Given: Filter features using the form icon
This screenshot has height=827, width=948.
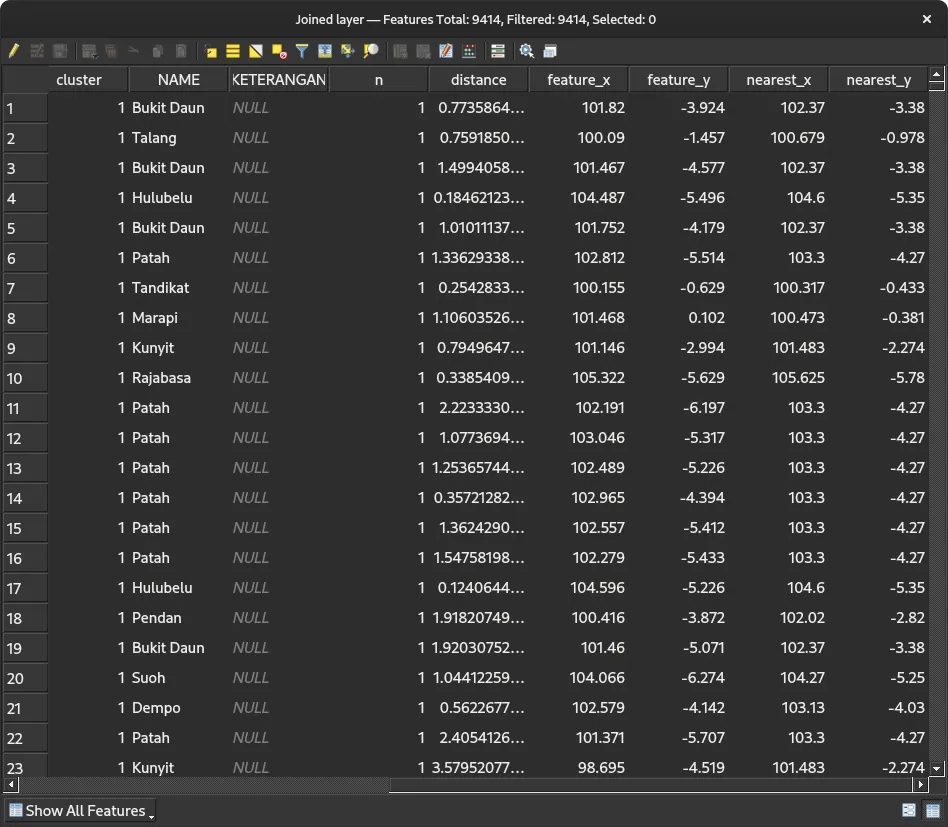Looking at the screenshot, I should 302,51.
